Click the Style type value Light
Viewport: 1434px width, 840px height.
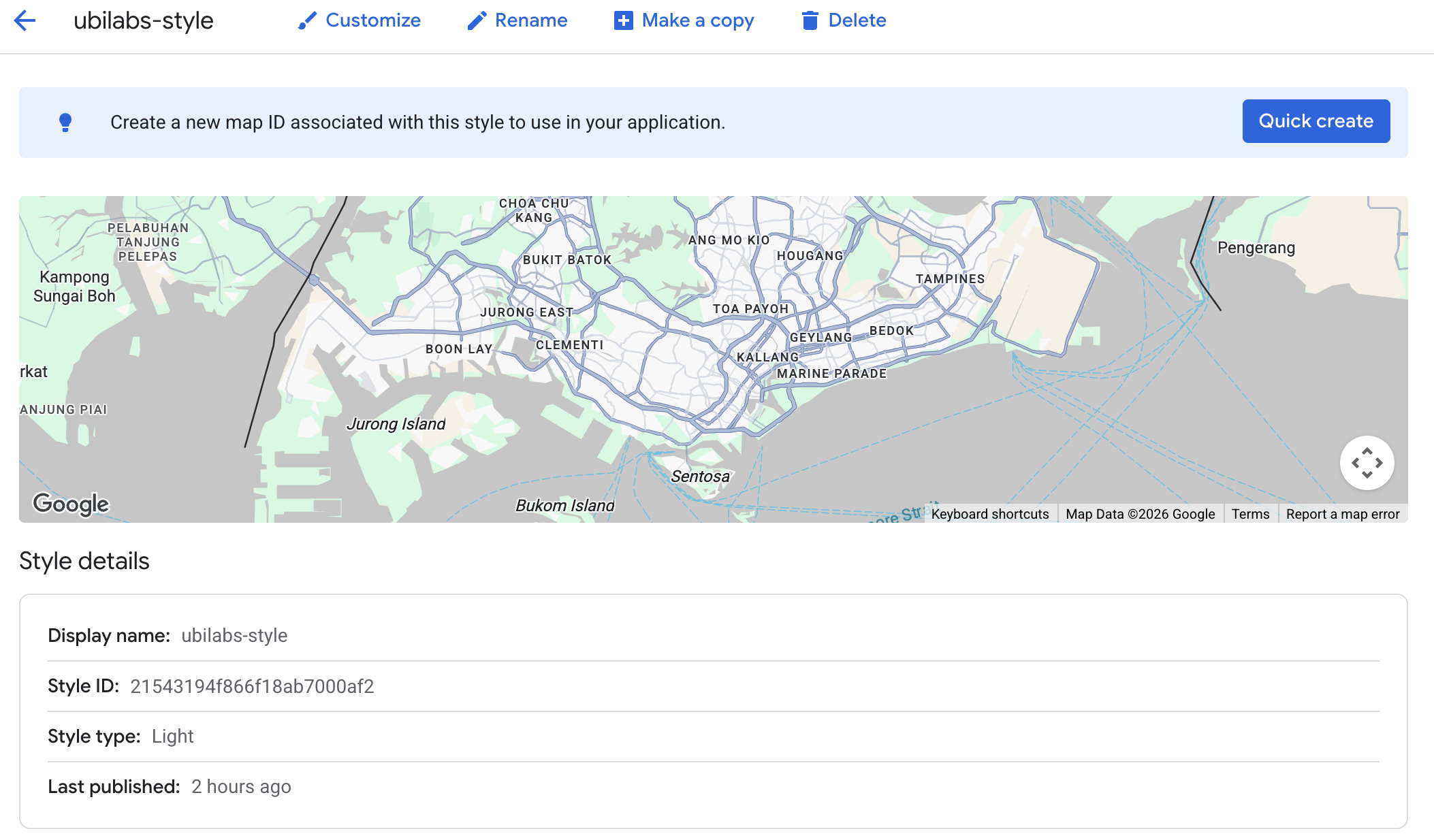click(173, 736)
